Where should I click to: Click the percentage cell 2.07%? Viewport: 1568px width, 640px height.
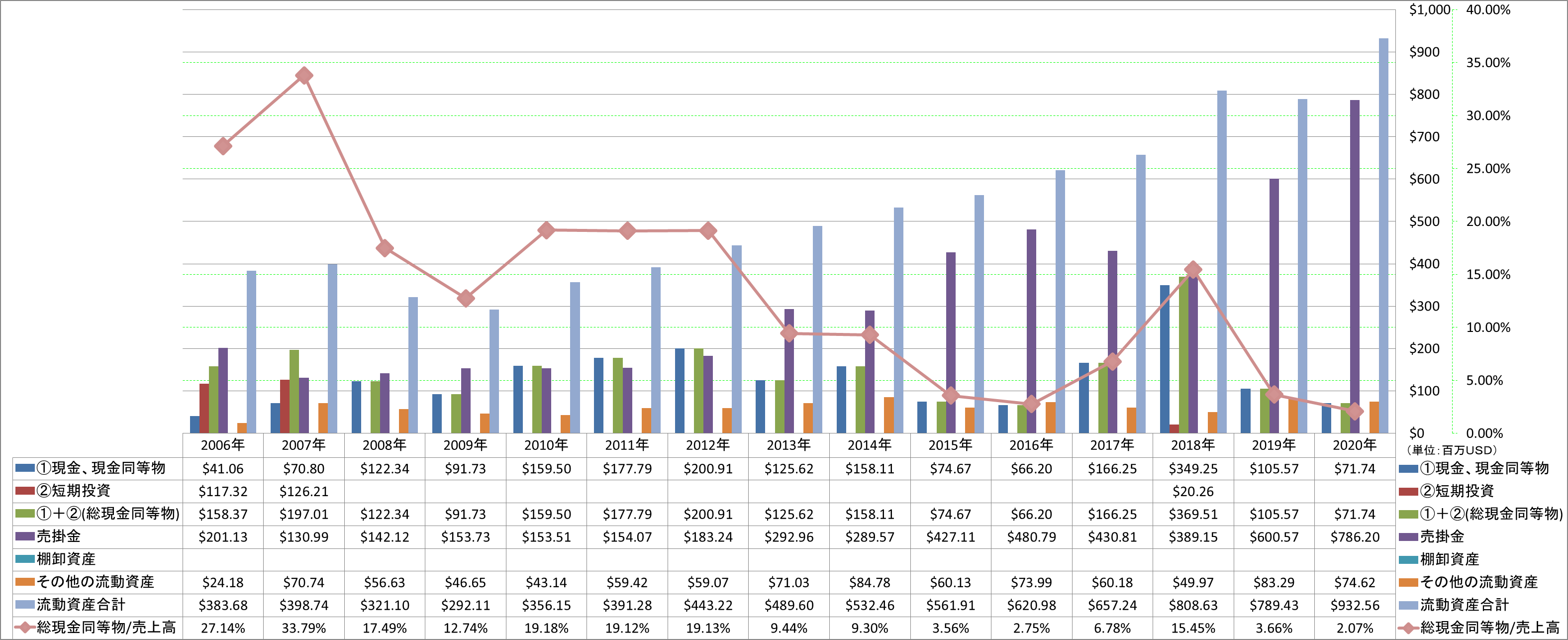[x=1355, y=628]
